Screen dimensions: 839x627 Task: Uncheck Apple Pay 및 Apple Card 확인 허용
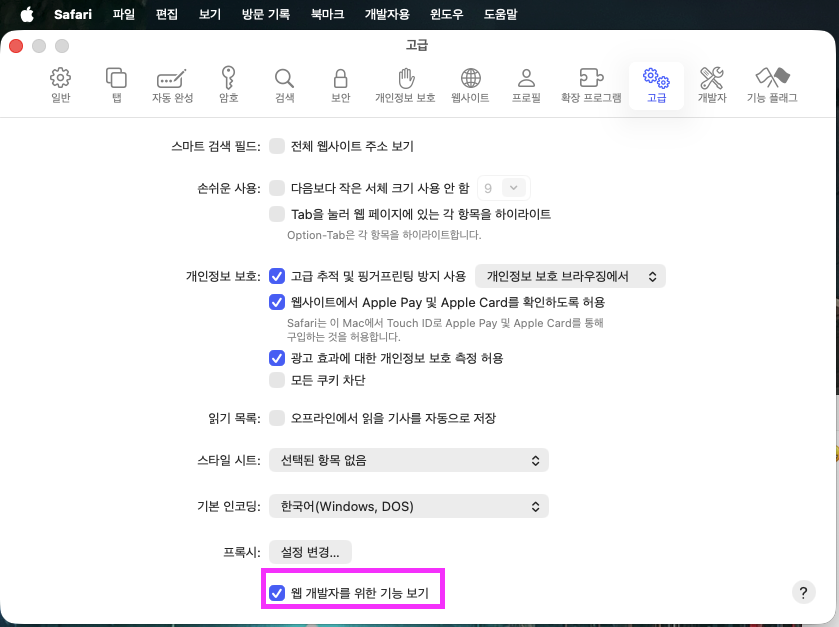coord(277,302)
